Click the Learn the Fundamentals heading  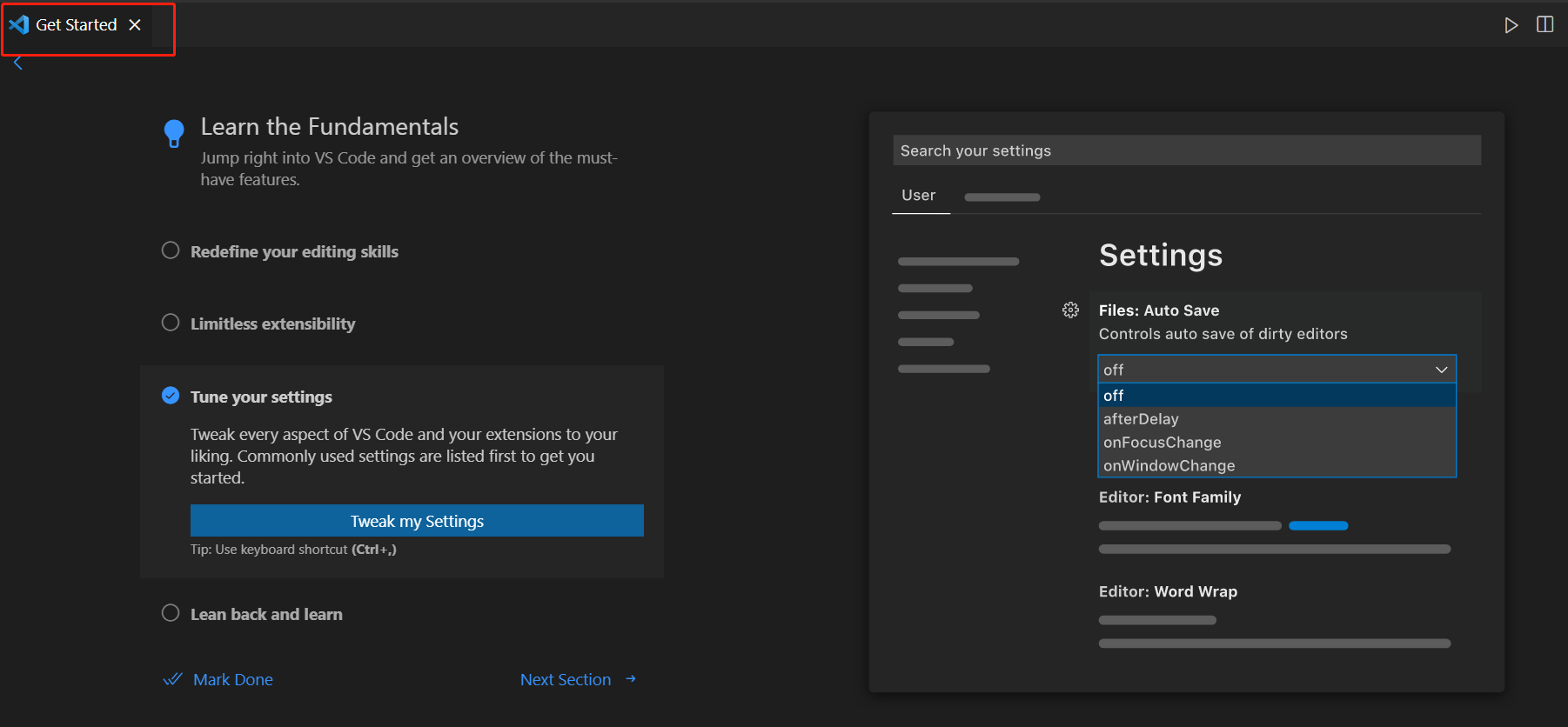pos(330,127)
